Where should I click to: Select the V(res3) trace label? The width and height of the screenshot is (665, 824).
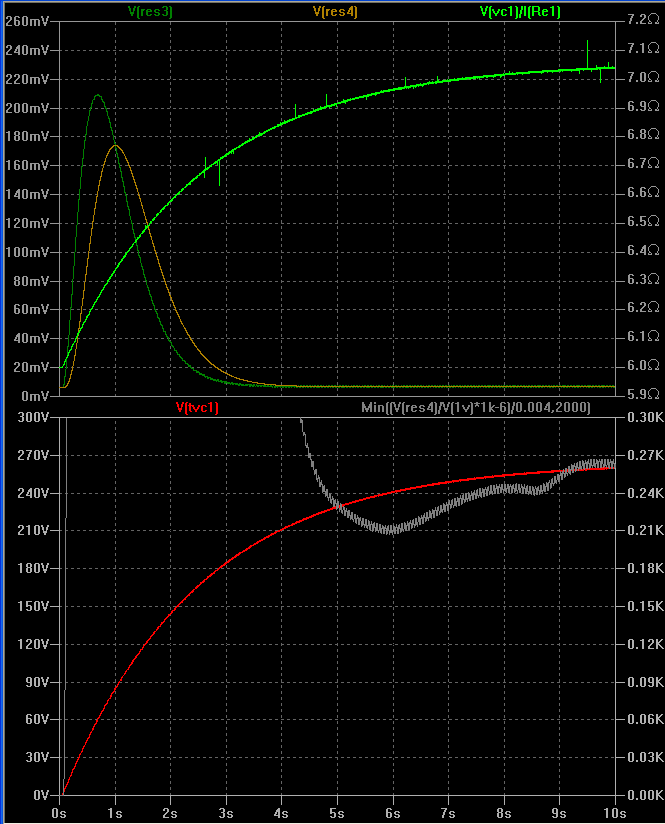[x=150, y=12]
